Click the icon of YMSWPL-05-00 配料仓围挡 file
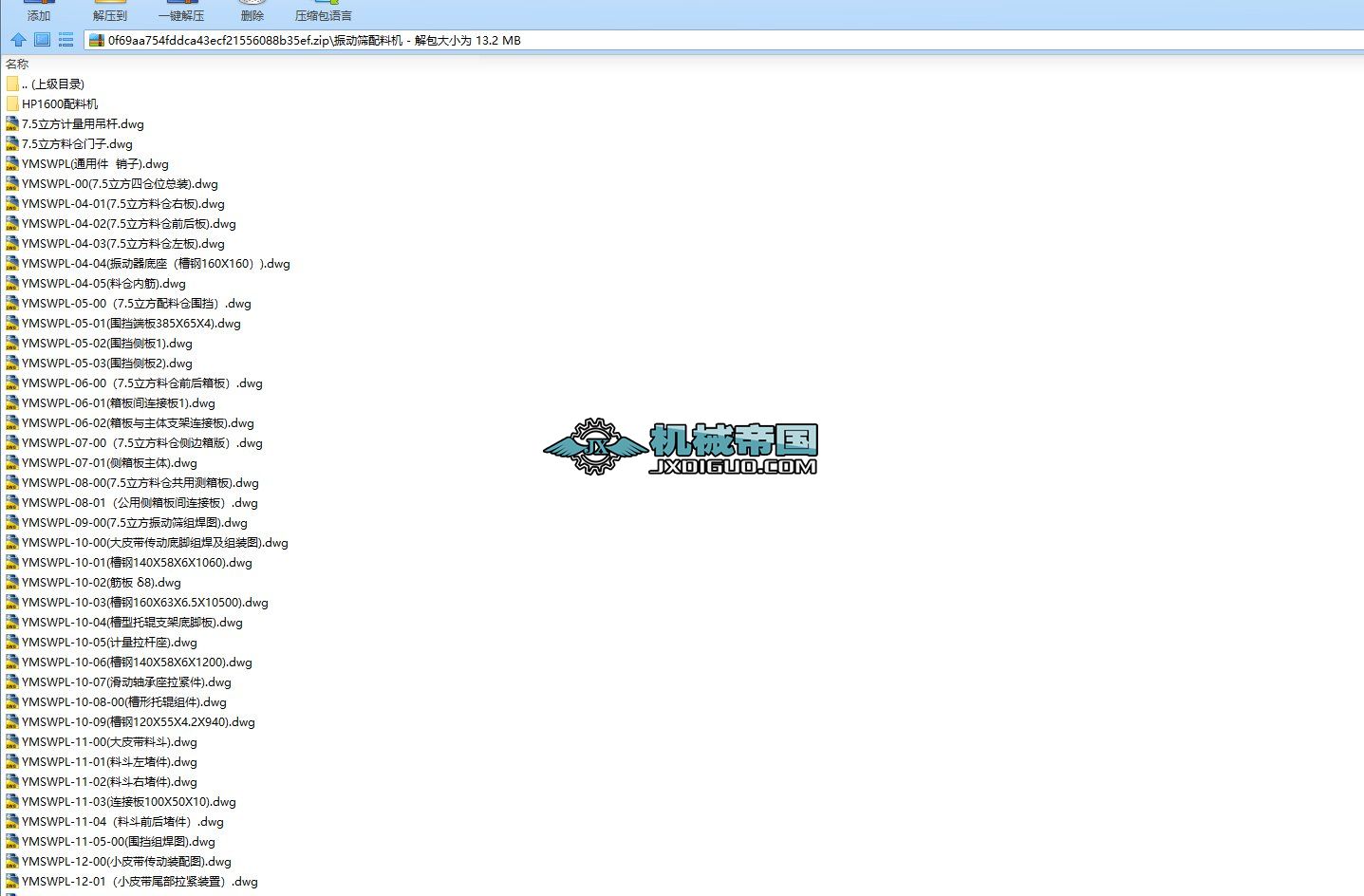Screen dimensions: 1364x896 tap(12, 304)
